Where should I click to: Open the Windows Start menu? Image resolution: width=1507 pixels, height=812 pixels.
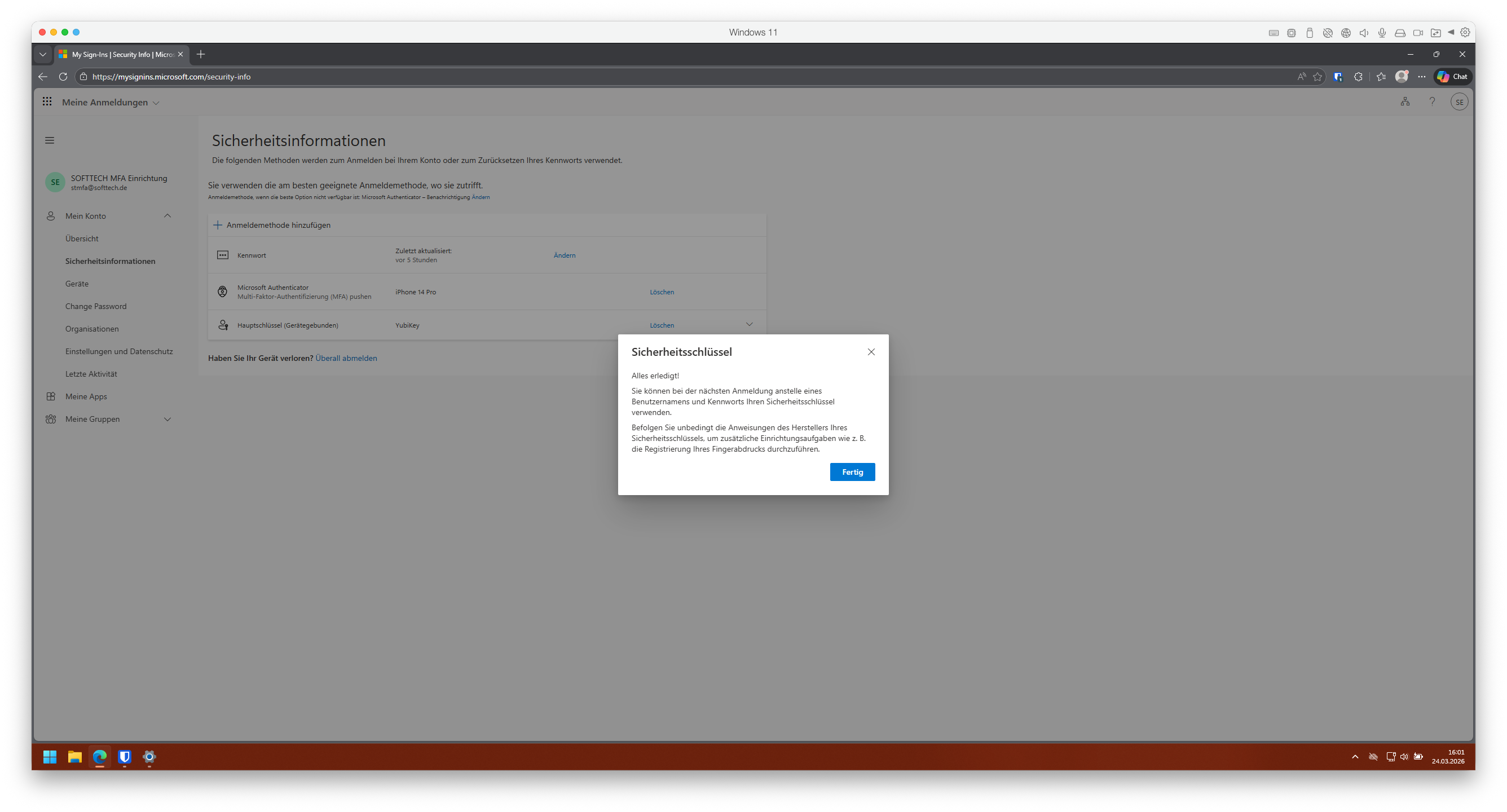[50, 757]
